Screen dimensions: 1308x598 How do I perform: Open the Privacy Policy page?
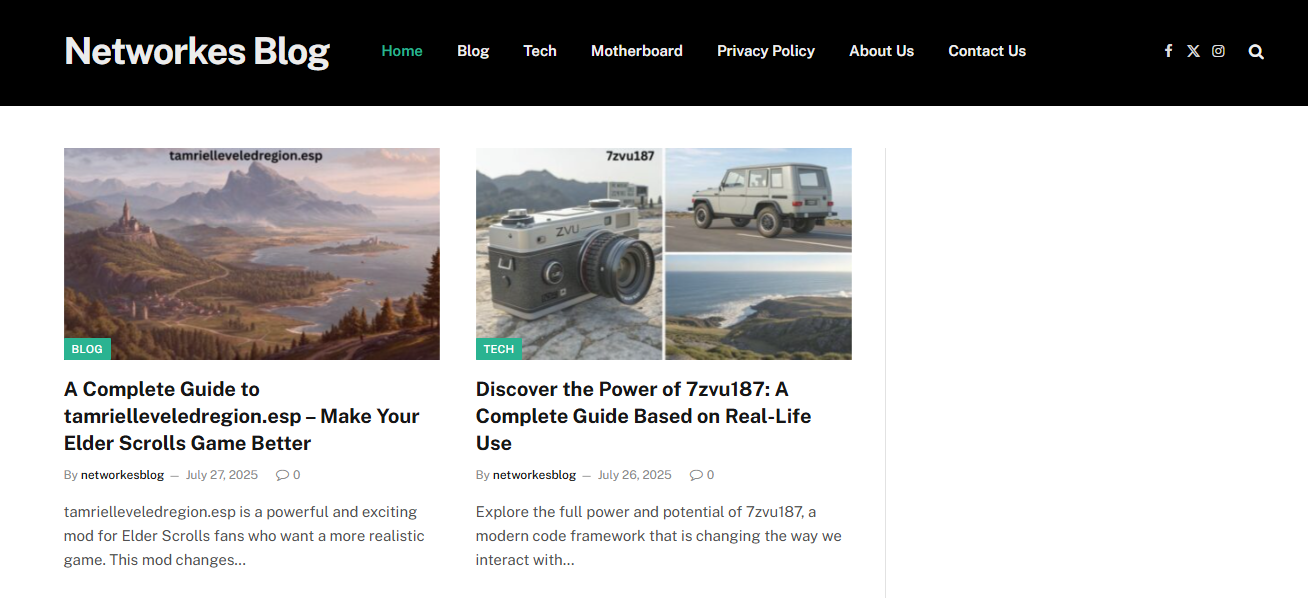tap(766, 51)
